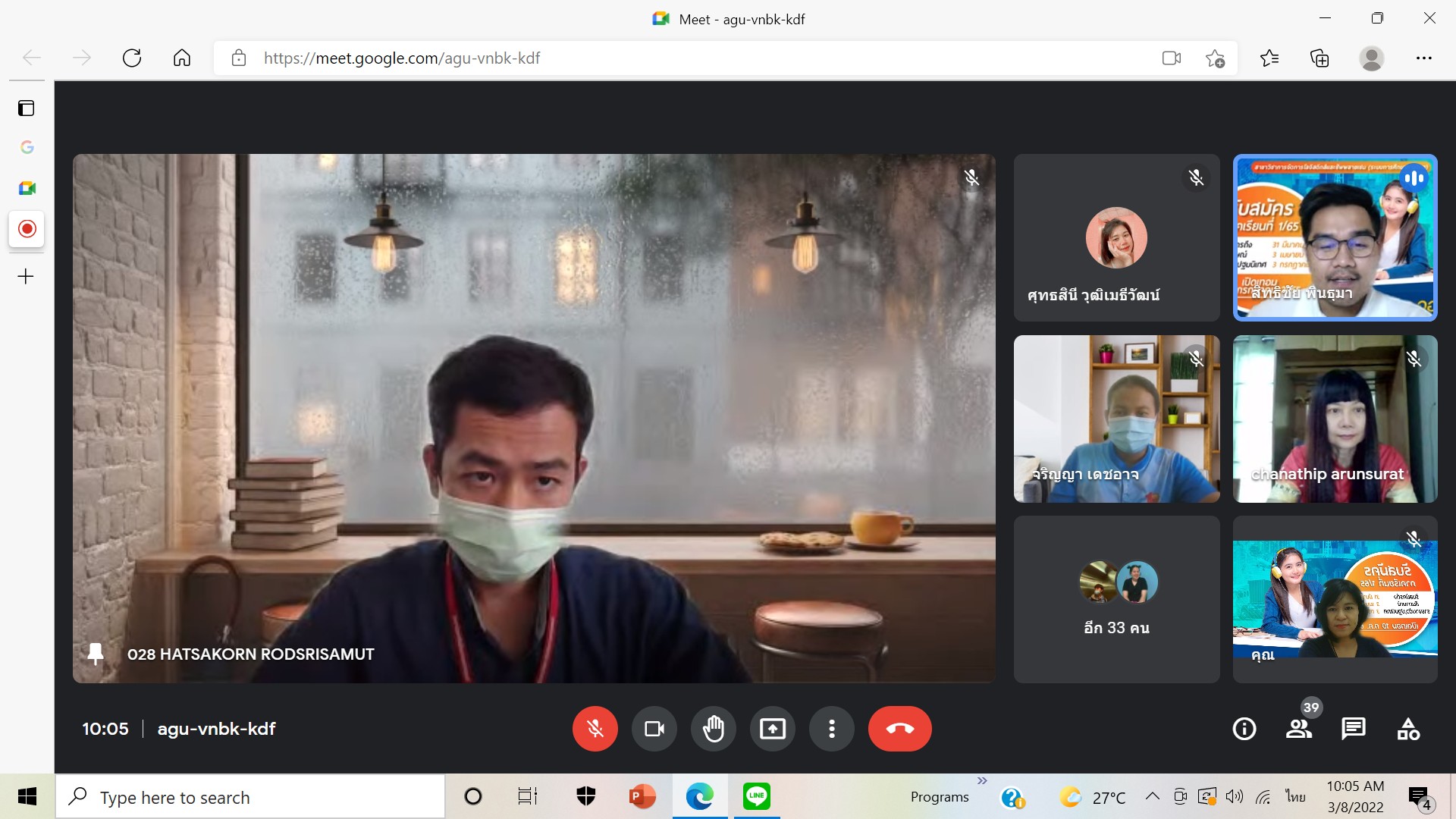This screenshot has height=819, width=1456.
Task: Open the Activities shapes icon
Action: pos(1408,729)
